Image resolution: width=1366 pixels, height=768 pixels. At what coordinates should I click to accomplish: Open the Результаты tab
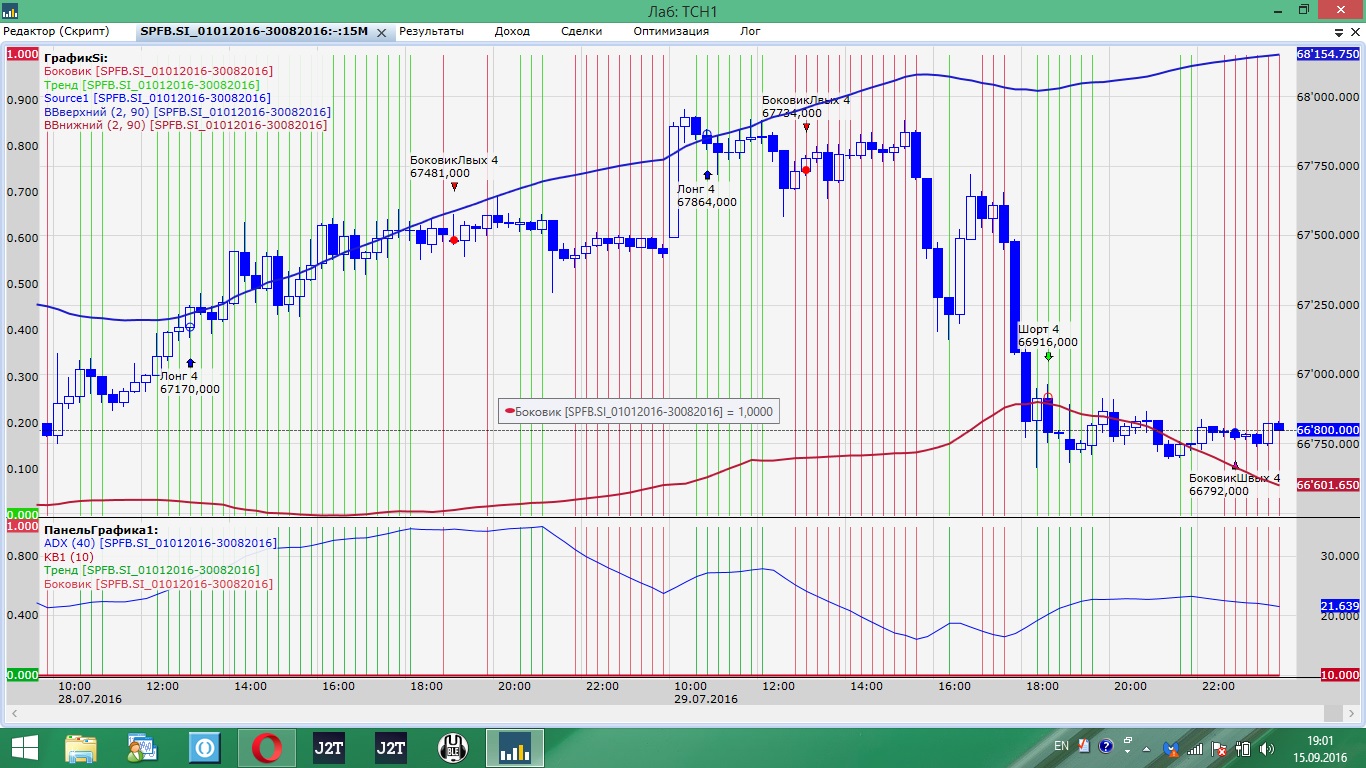(432, 31)
